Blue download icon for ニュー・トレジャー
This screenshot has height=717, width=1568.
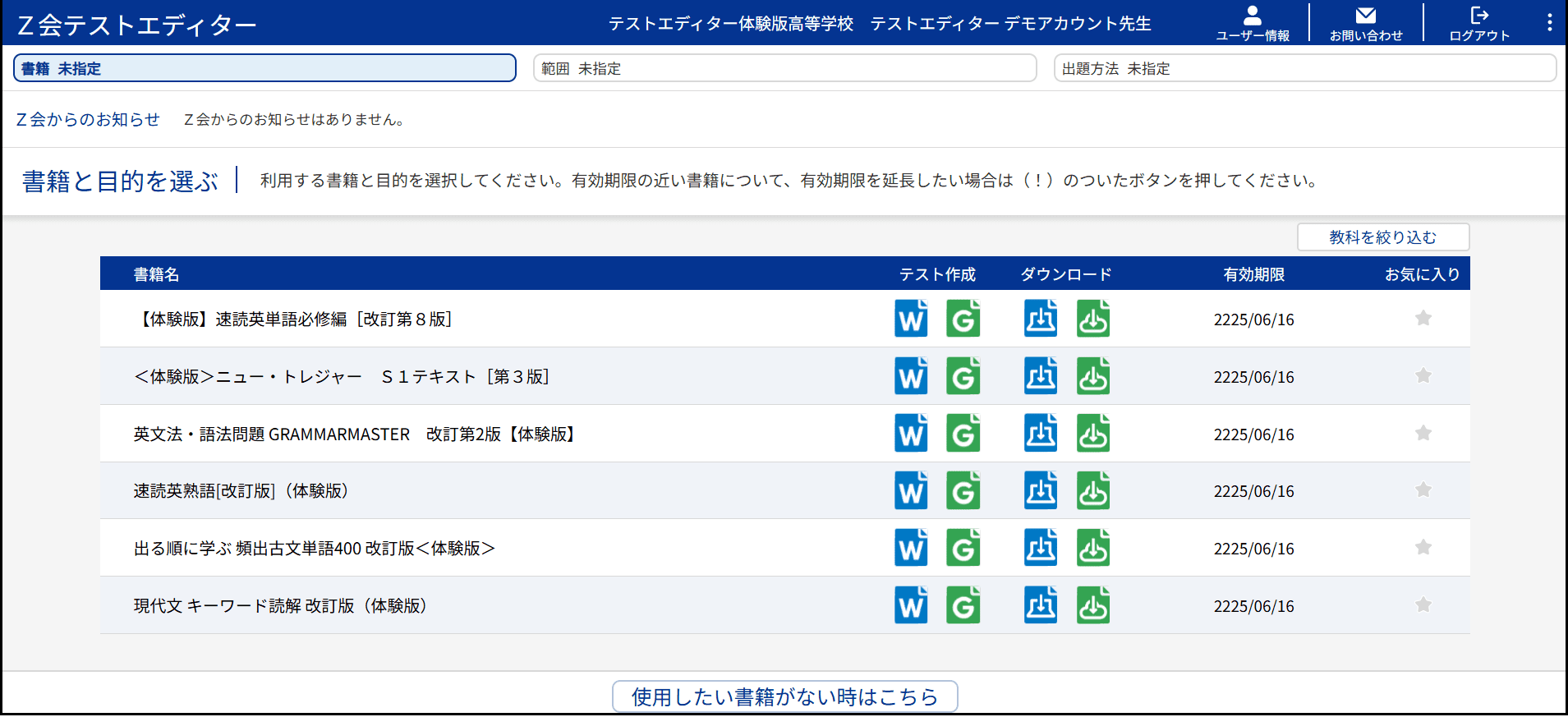(x=1041, y=376)
